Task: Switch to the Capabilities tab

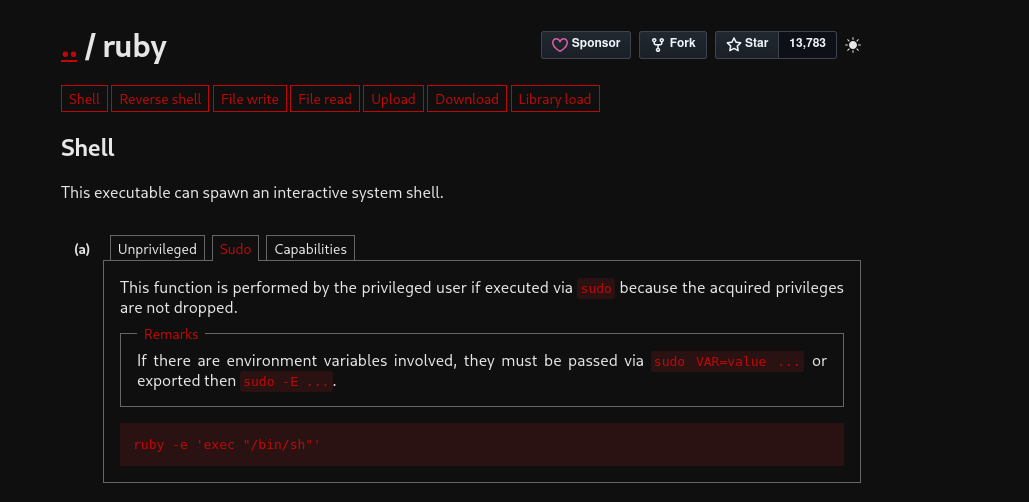Action: [310, 249]
